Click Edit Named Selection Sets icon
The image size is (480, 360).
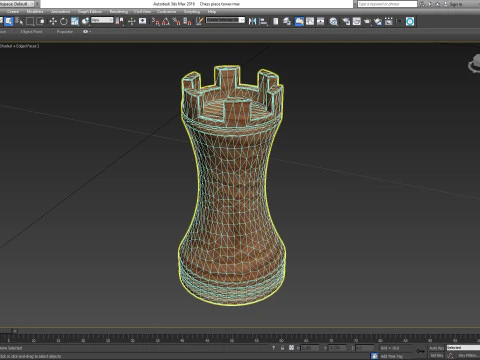coord(199,21)
